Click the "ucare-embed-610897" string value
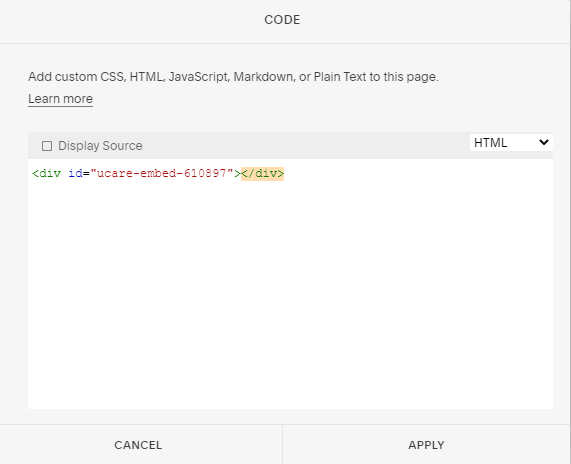Image resolution: width=571 pixels, height=464 pixels. click(162, 173)
